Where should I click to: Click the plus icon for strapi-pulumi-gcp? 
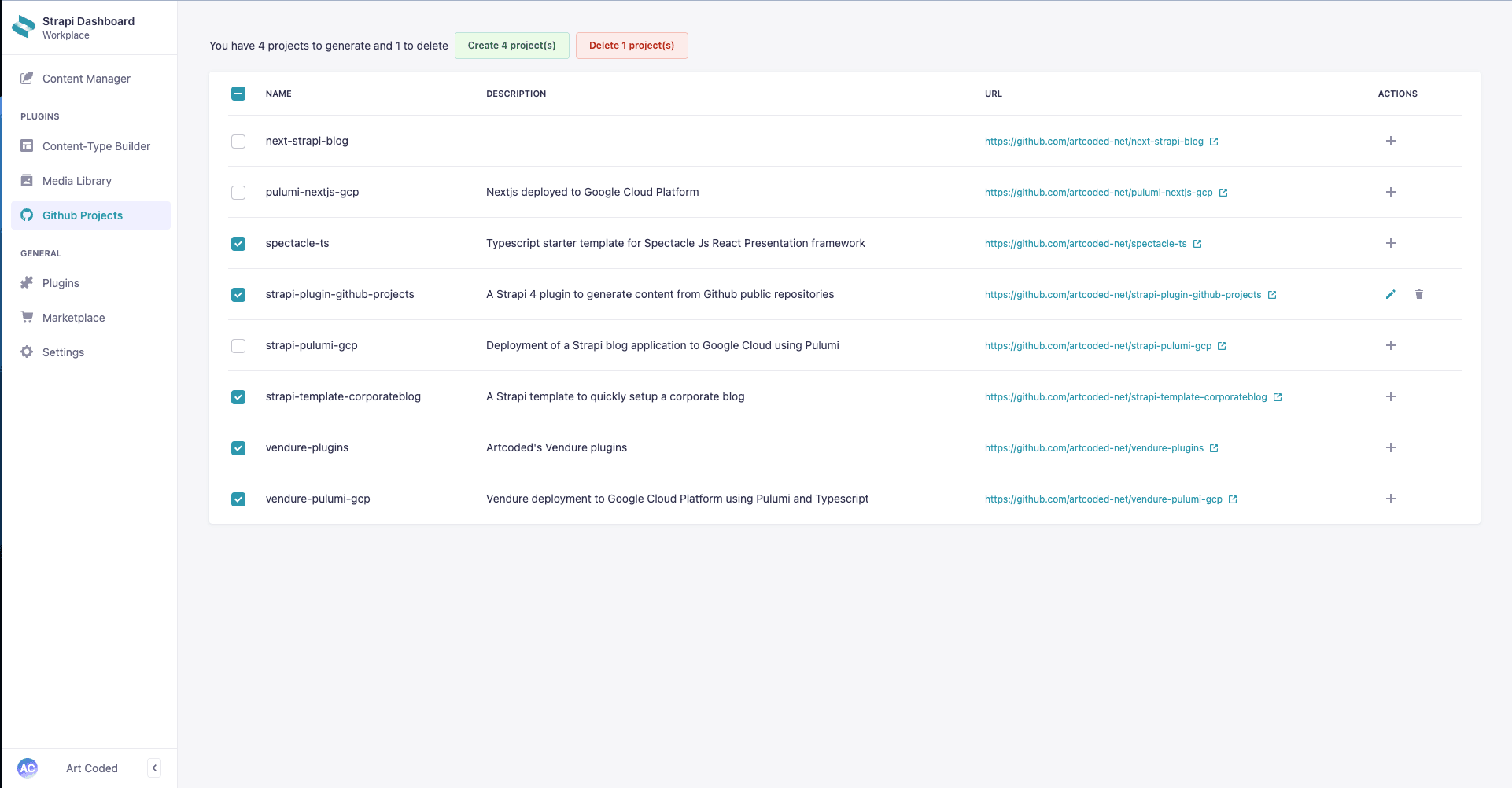1391,345
